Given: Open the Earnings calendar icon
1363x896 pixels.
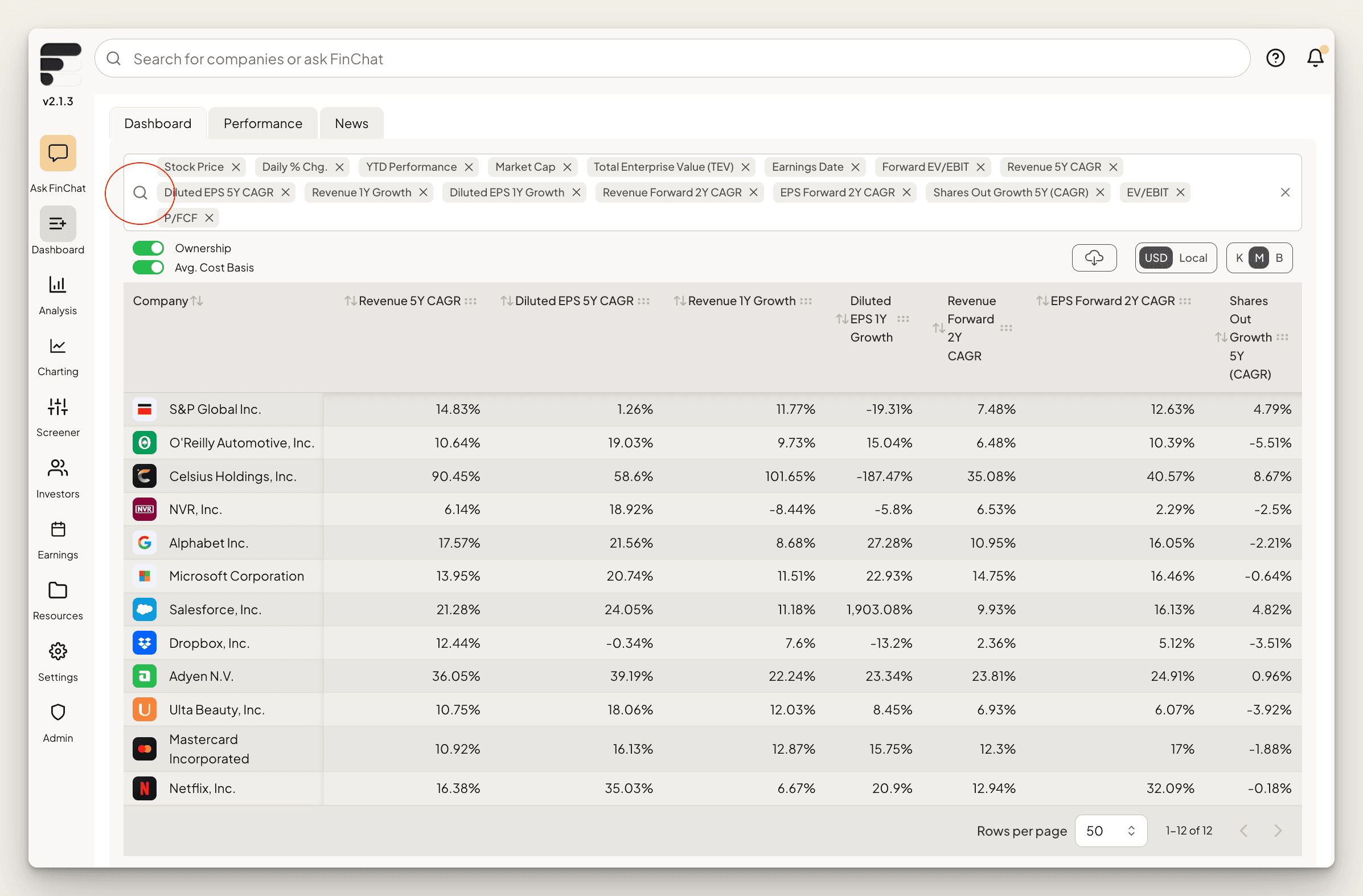Looking at the screenshot, I should (x=58, y=529).
